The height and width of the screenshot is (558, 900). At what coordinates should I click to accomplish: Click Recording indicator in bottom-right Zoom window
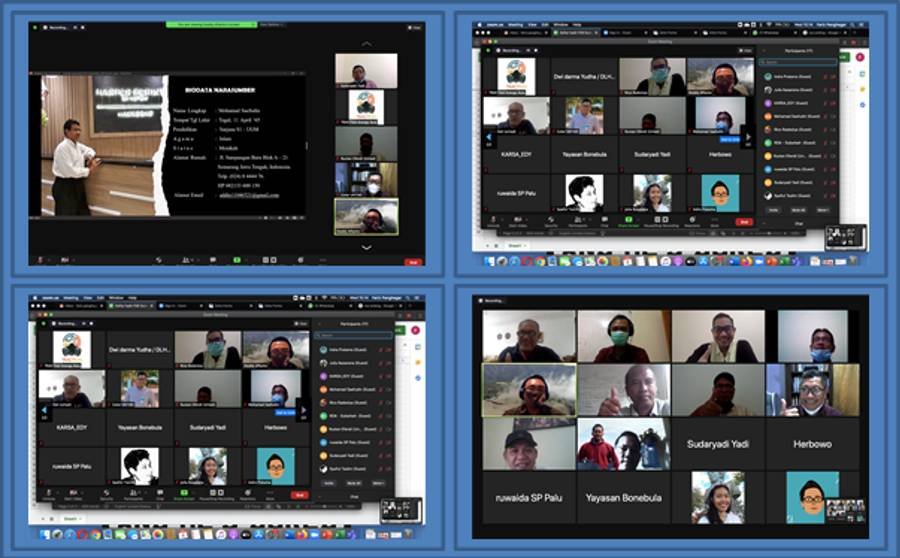click(x=494, y=300)
